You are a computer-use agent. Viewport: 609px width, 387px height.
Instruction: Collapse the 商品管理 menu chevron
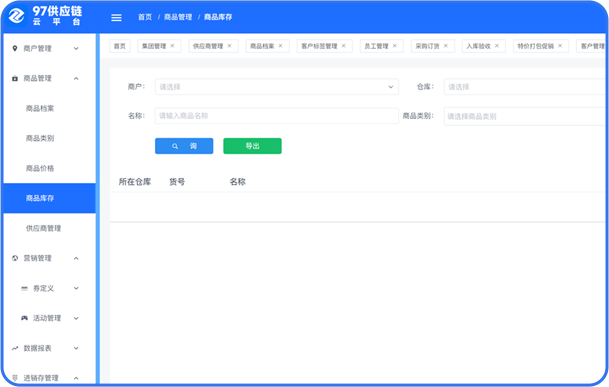click(76, 78)
